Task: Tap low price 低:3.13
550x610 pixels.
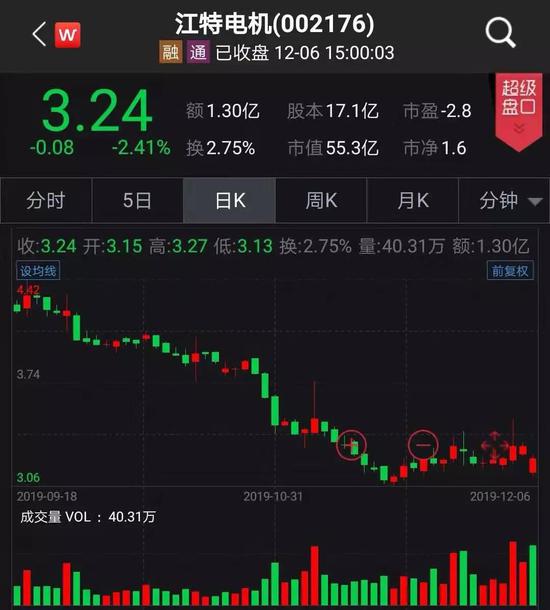Action: coord(243,246)
